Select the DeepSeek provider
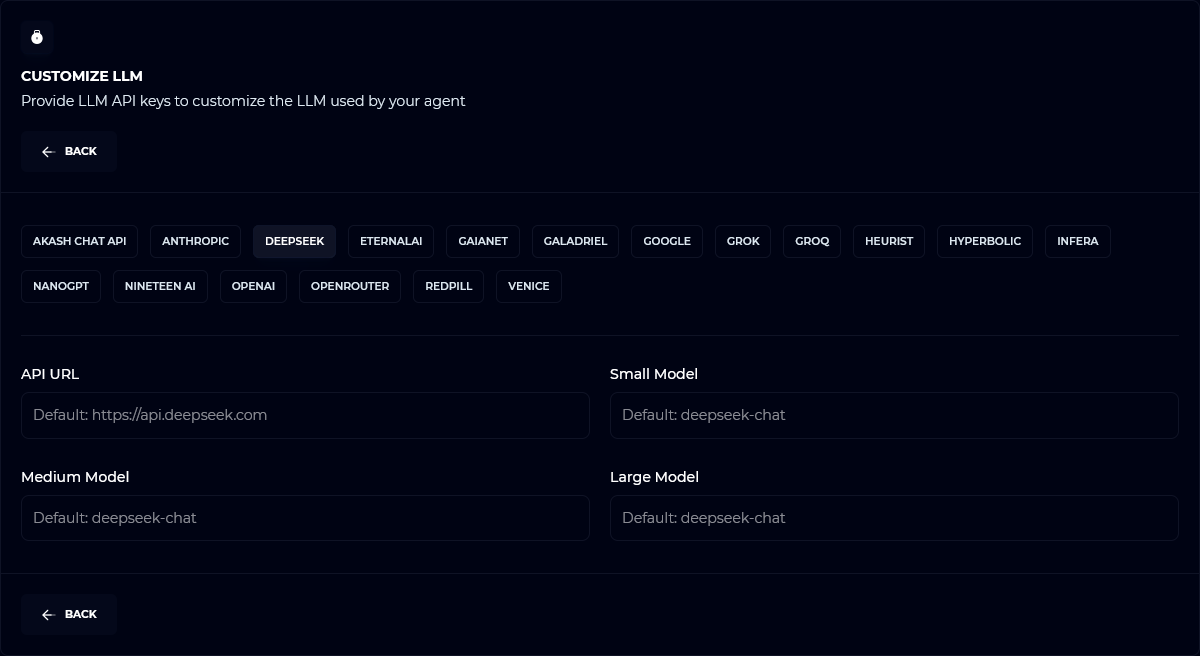Image resolution: width=1200 pixels, height=656 pixels. pos(295,241)
